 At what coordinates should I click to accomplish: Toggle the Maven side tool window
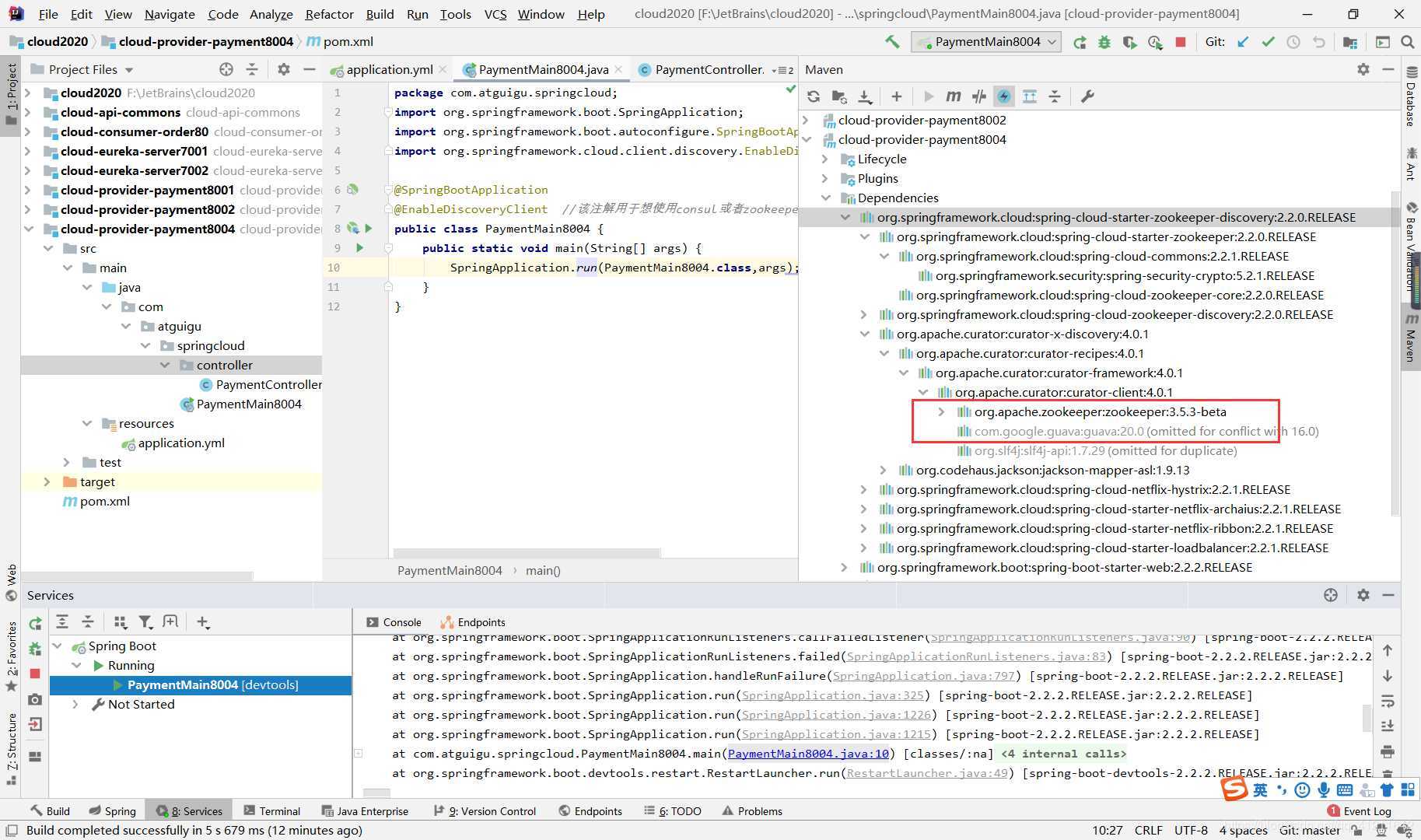coord(1411,338)
